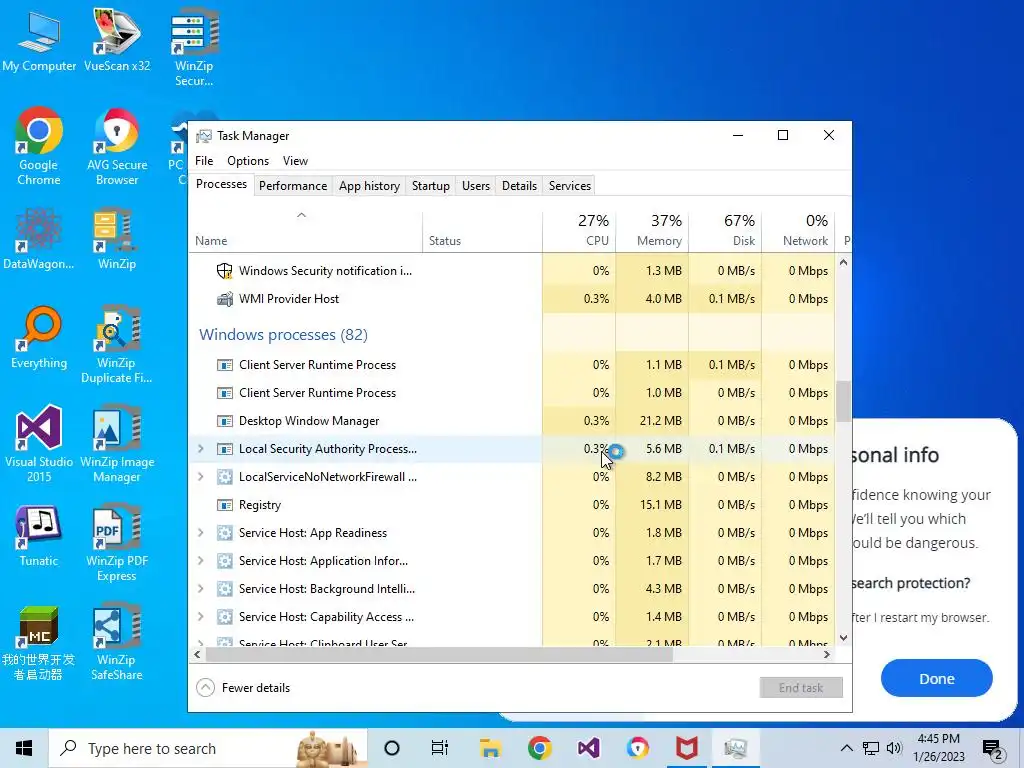Click the Desktop Window Manager process icon
Image resolution: width=1024 pixels, height=768 pixels.
pyautogui.click(x=225, y=421)
